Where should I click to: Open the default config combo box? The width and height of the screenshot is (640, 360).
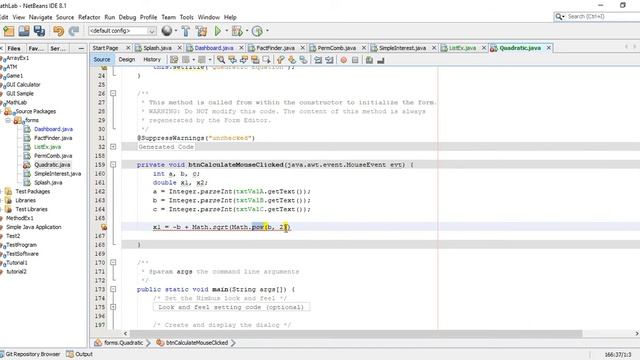click(x=122, y=31)
